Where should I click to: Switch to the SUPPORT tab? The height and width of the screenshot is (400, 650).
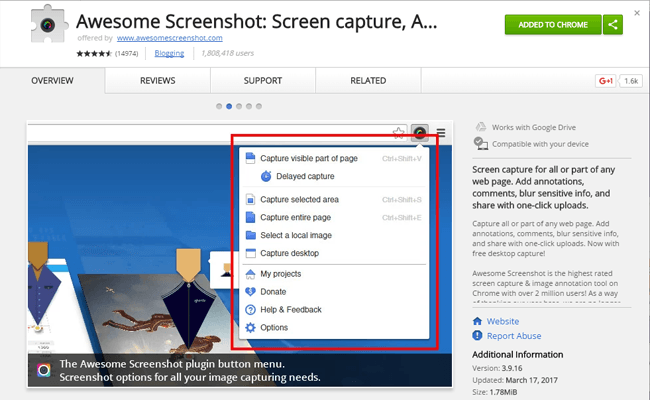click(x=263, y=80)
